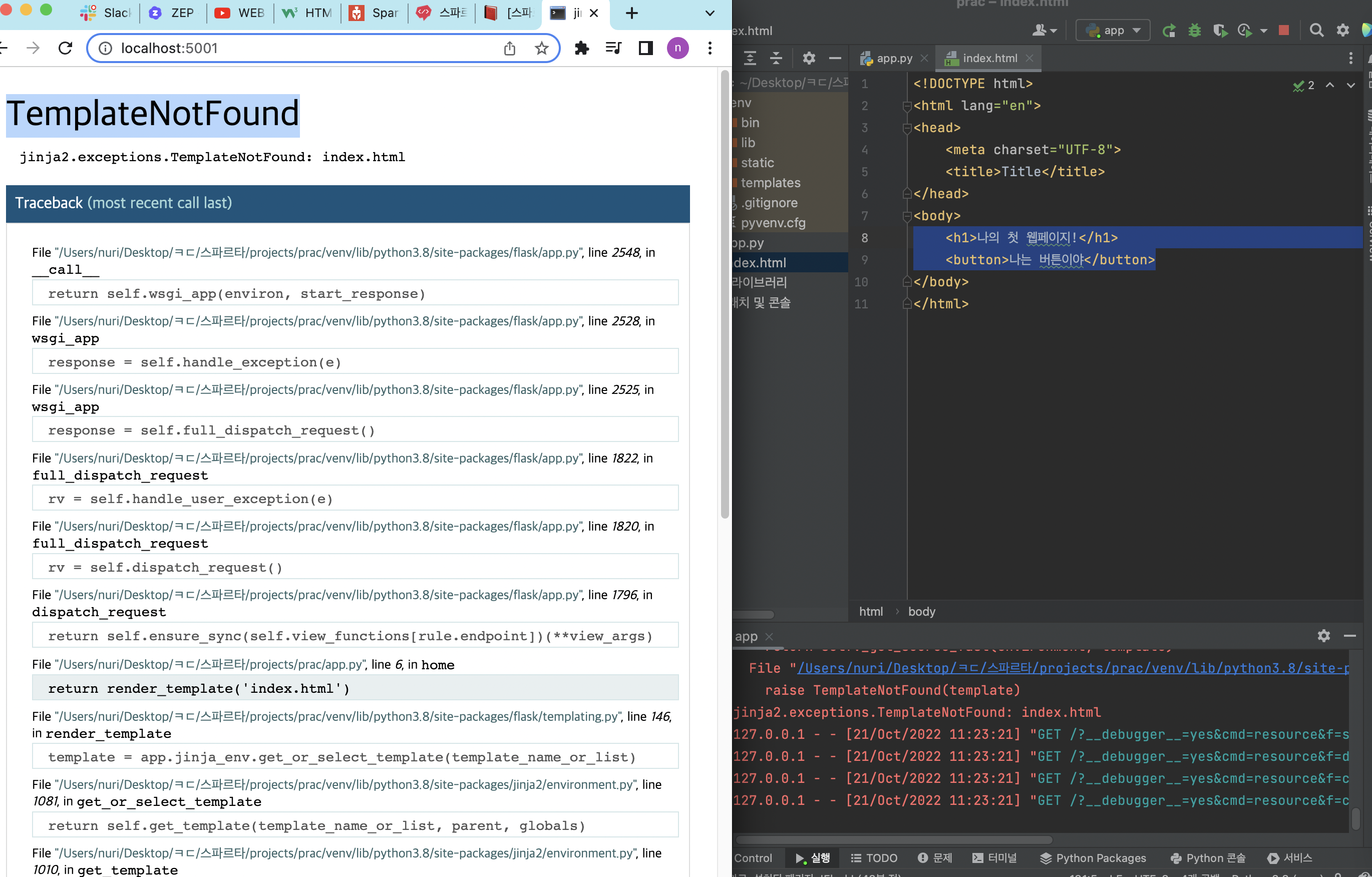
Task: Fold the html tag at line 2
Action: (907, 106)
